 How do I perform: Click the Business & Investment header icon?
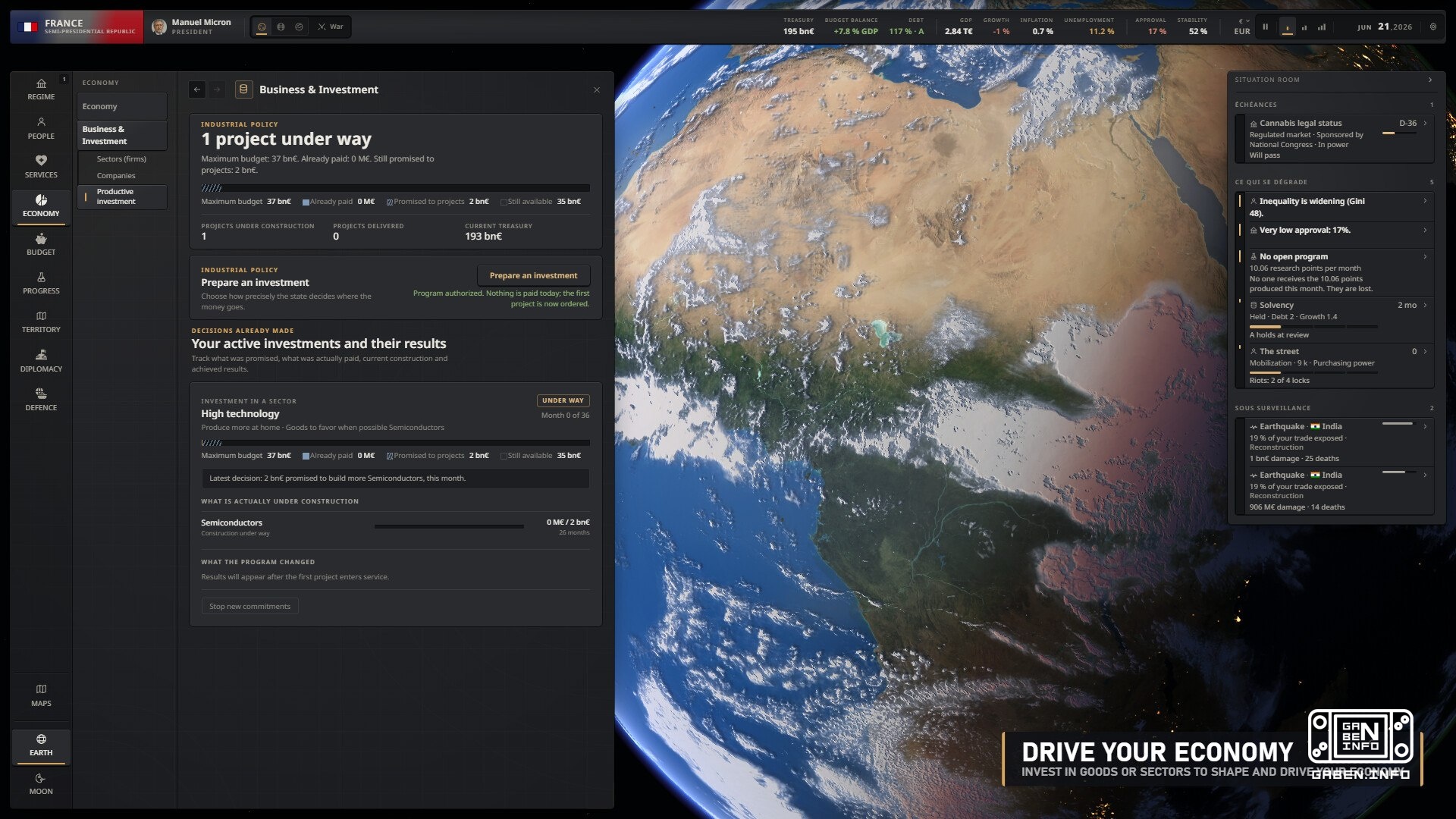[x=243, y=89]
